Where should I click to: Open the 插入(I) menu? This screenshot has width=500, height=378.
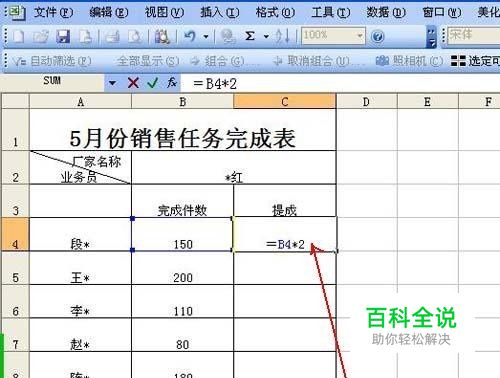[220, 12]
